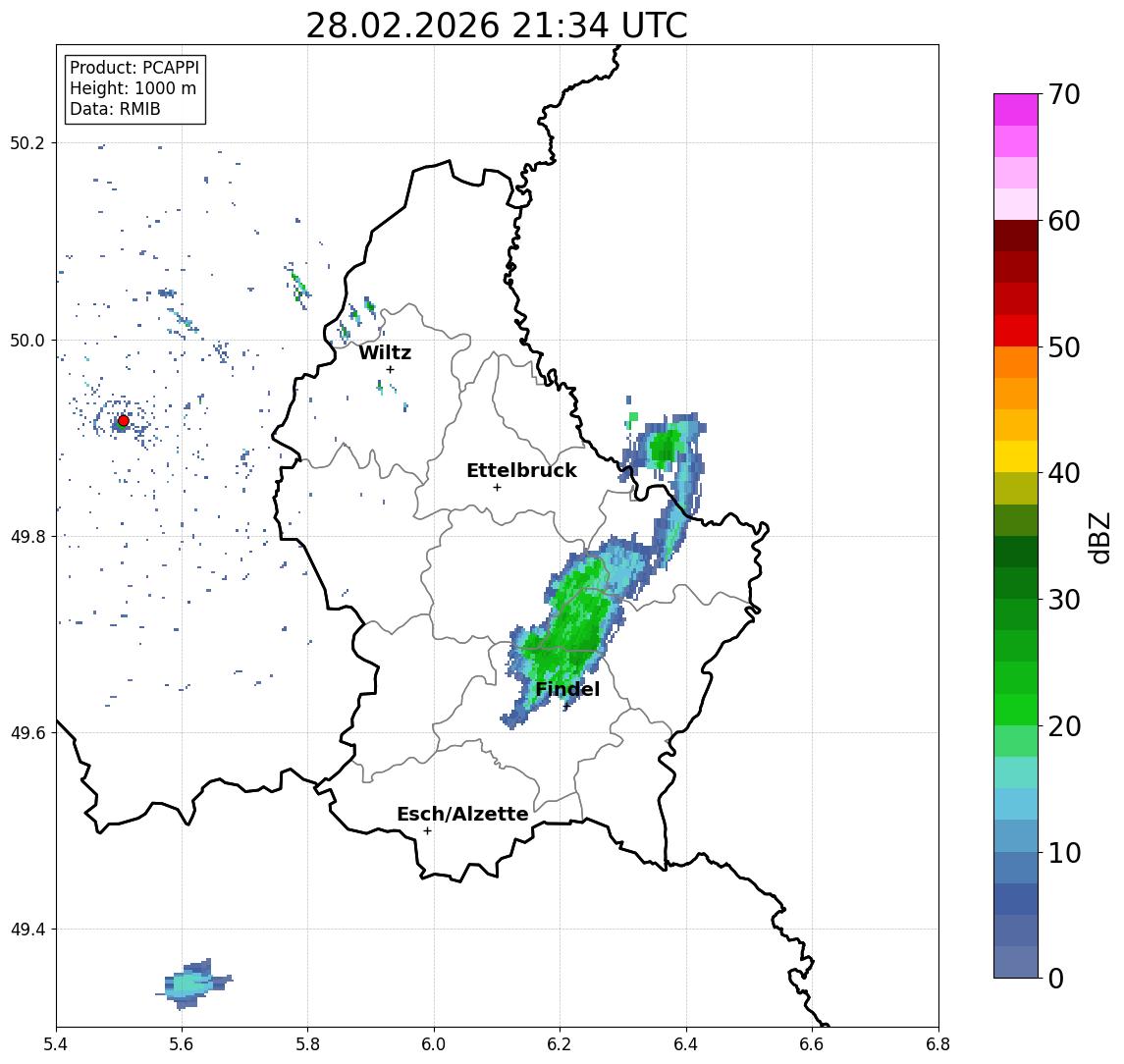Image resolution: width=1124 pixels, height=1064 pixels.
Task: Click the red radar site dot
Action: click(x=124, y=421)
